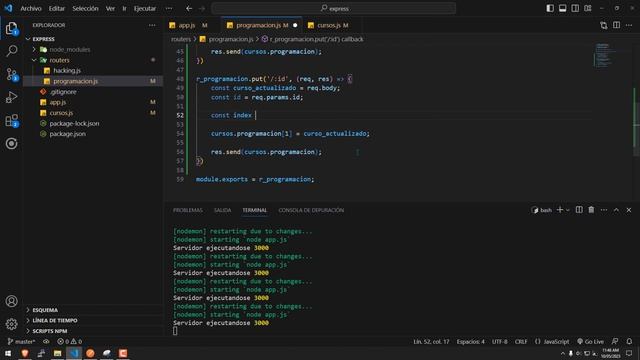Start Go Live server
The image size is (640, 360).
tap(590, 341)
